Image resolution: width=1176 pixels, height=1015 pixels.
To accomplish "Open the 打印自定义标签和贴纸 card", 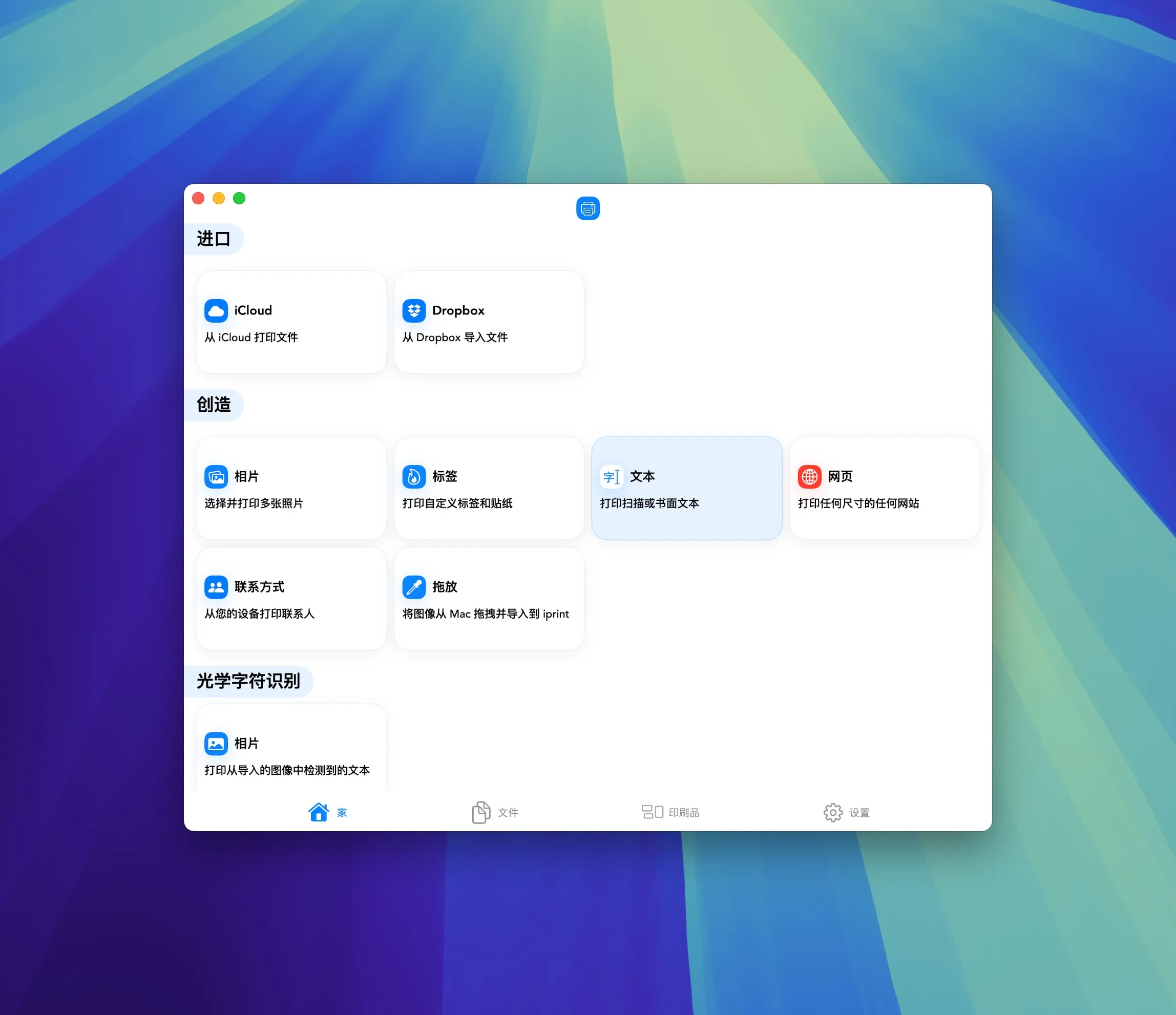I will tap(489, 488).
